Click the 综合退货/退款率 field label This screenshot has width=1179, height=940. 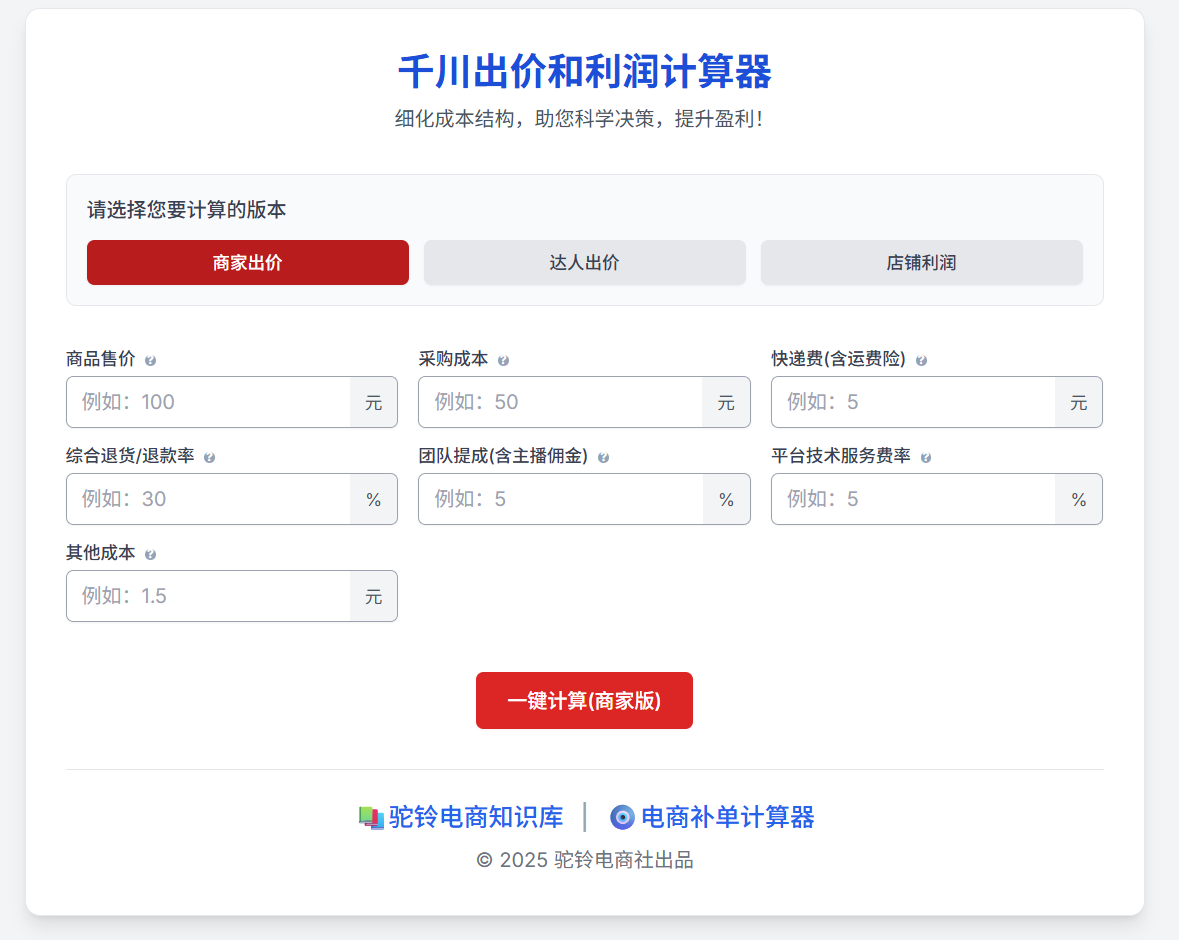coord(130,456)
